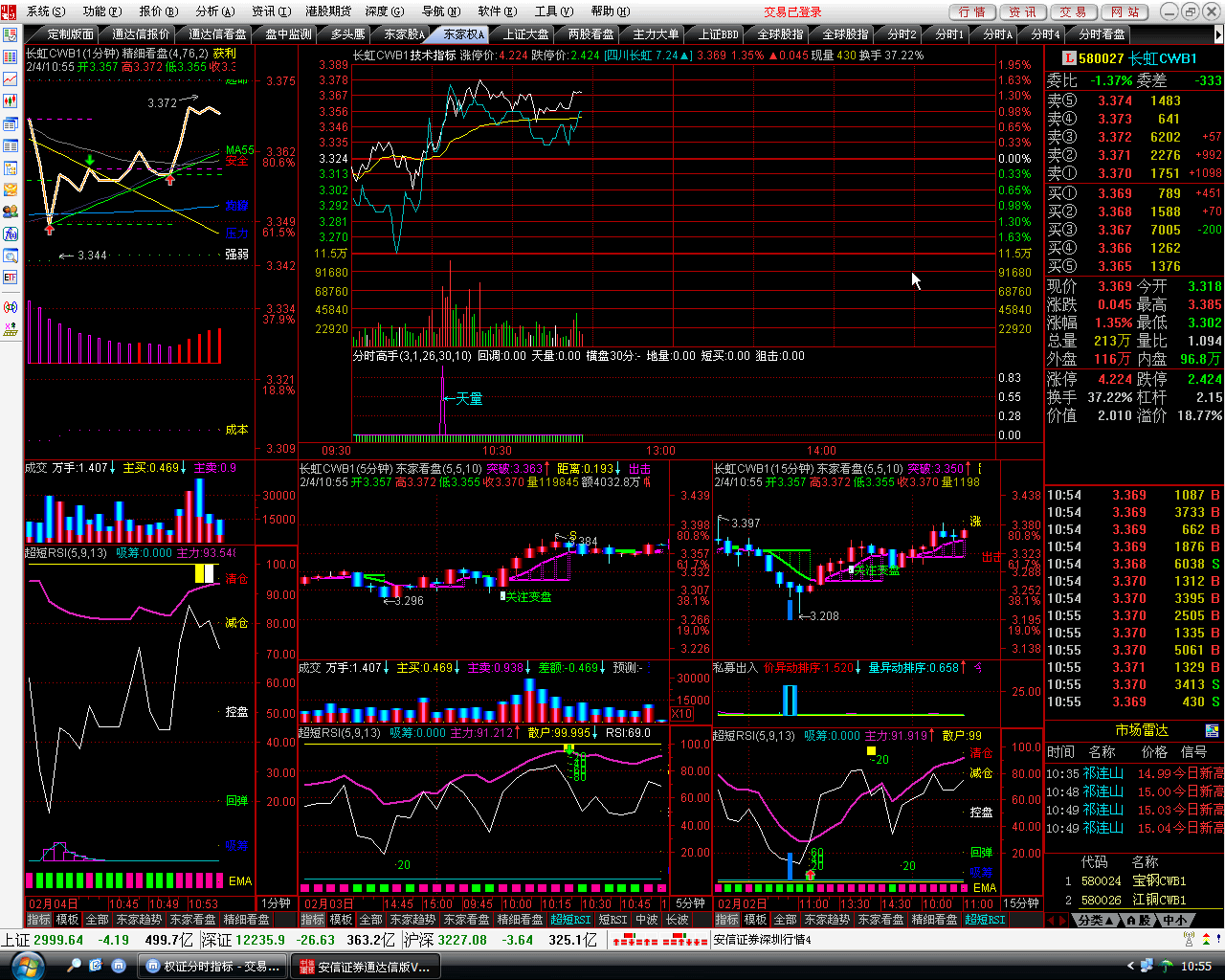The image size is (1225, 980).
Task: Select 5分钟 period label
Action: (690, 903)
